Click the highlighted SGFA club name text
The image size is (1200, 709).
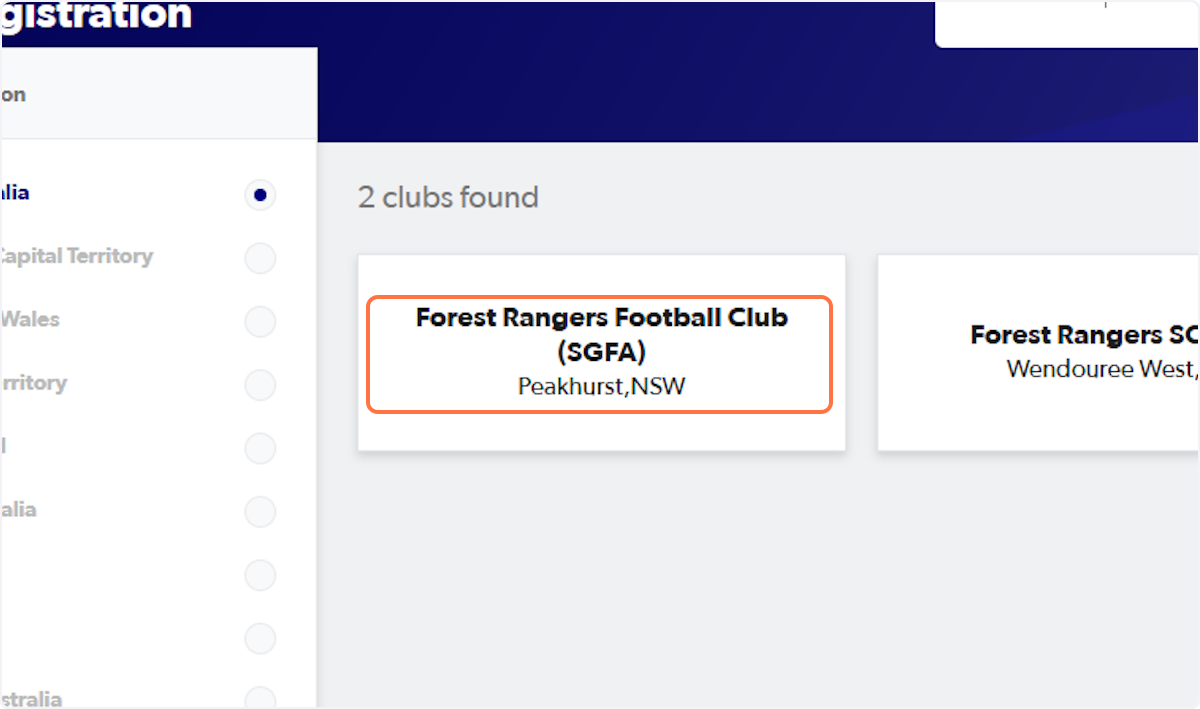600,334
